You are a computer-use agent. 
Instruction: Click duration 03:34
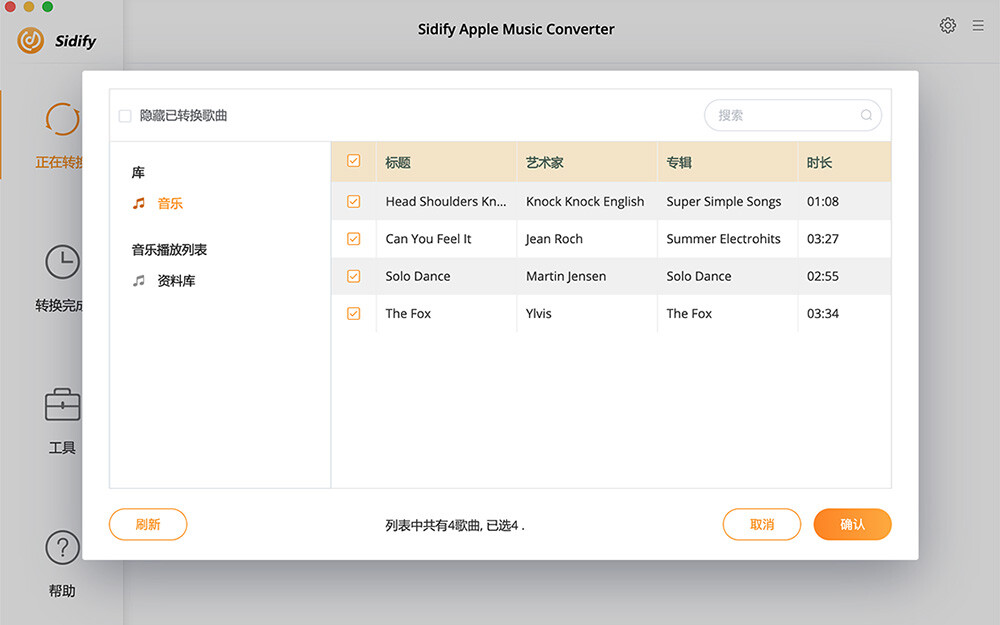coord(823,313)
